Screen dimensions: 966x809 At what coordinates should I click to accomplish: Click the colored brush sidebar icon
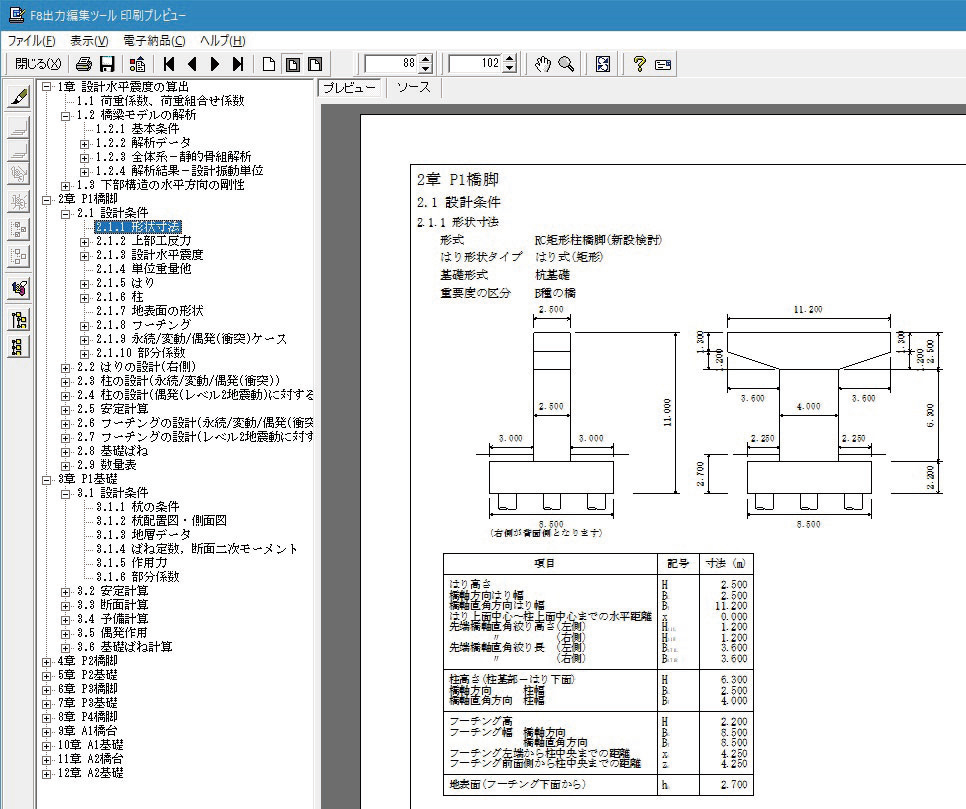(18, 288)
